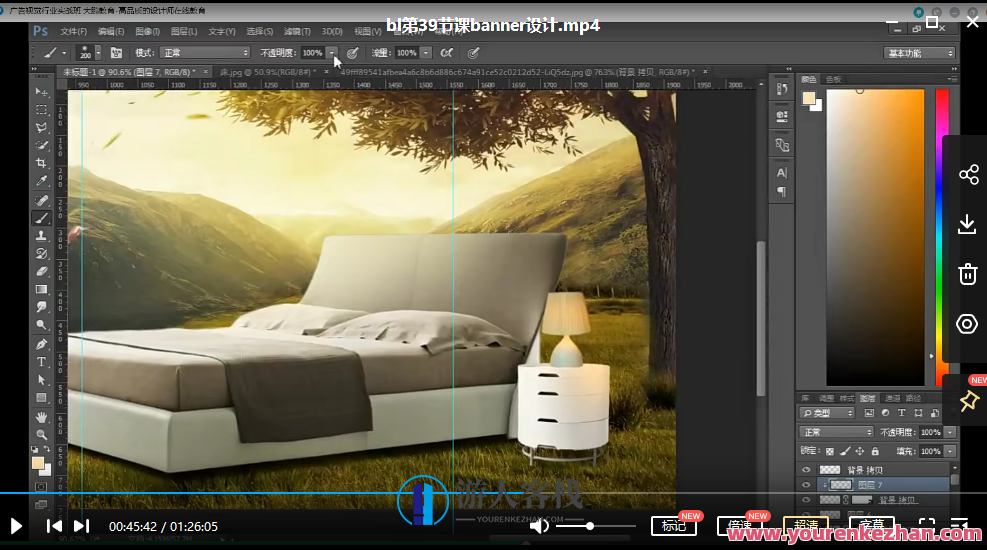Toggle visibility of top 背景 拷贝 layer
The image size is (987, 550).
click(x=806, y=469)
